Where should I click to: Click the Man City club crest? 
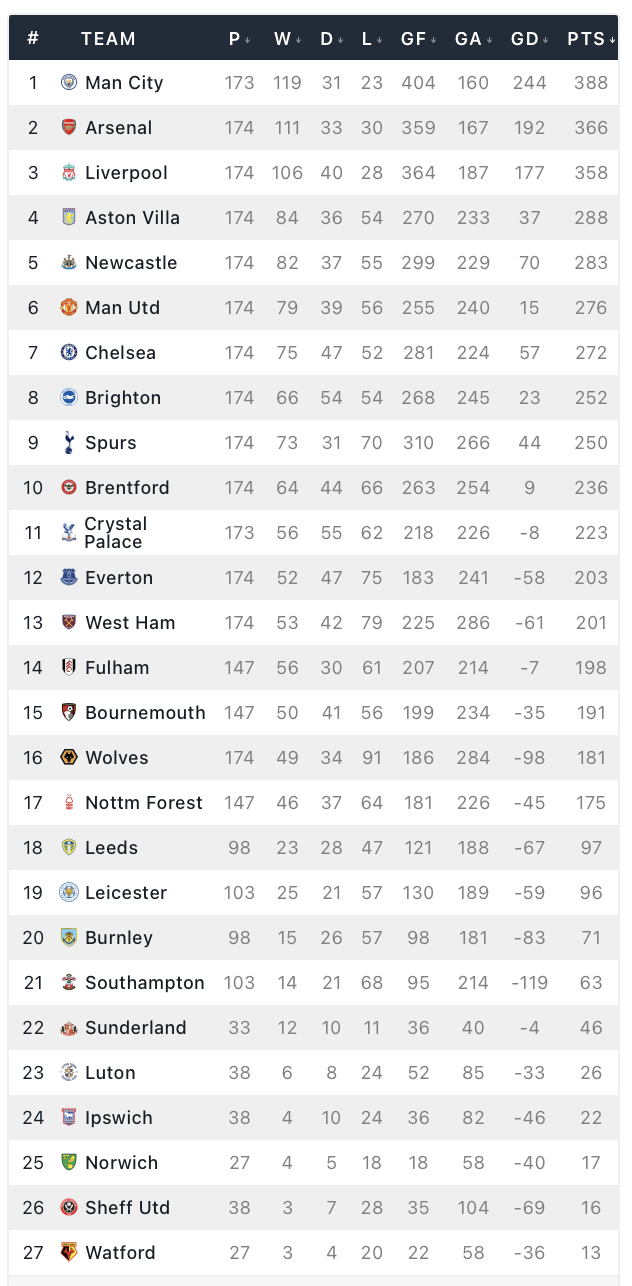pyautogui.click(x=69, y=82)
